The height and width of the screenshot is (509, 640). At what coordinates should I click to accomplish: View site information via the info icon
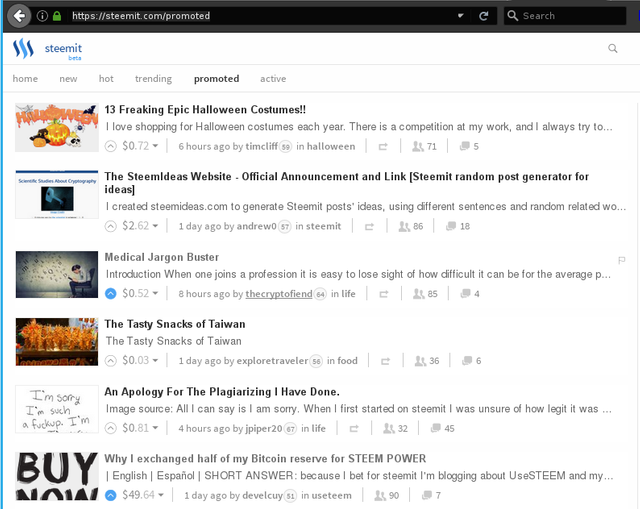[x=42, y=16]
